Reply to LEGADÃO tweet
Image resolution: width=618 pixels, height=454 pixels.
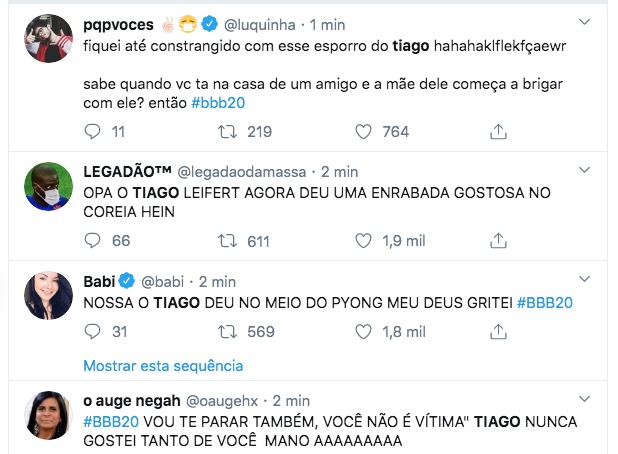[x=93, y=241]
